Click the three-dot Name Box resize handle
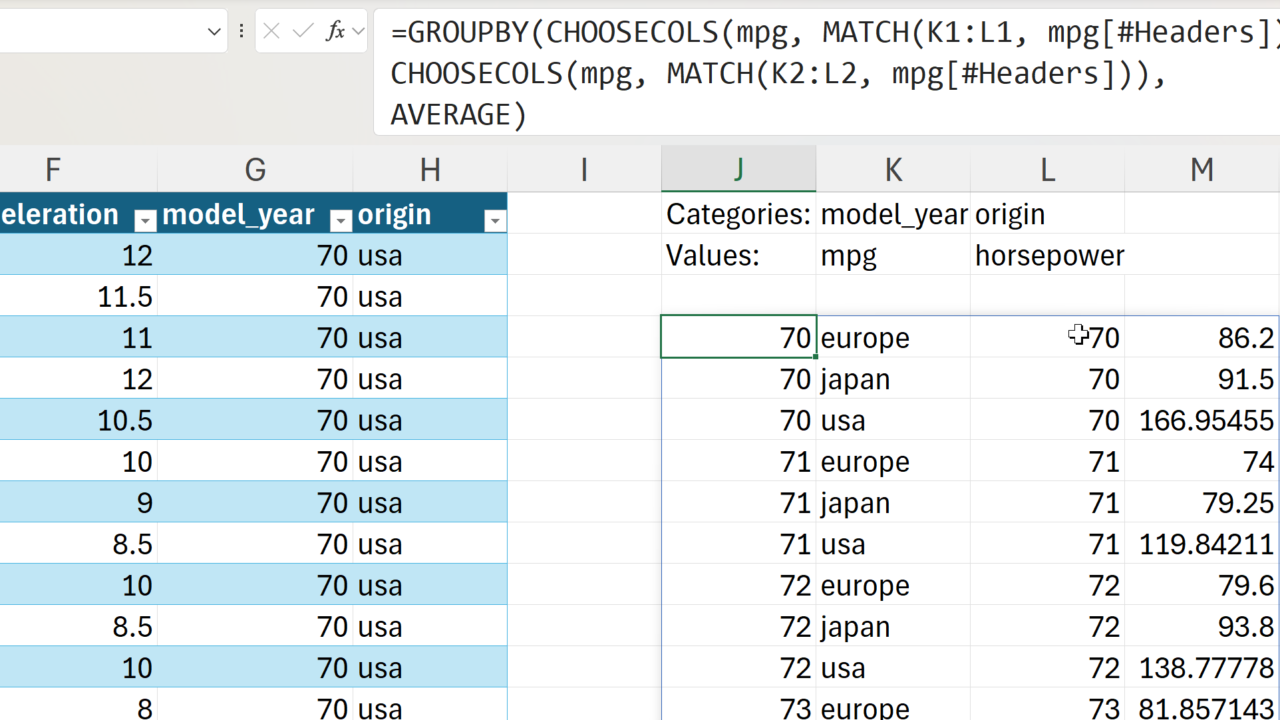Image resolution: width=1280 pixels, height=720 pixels. click(241, 32)
